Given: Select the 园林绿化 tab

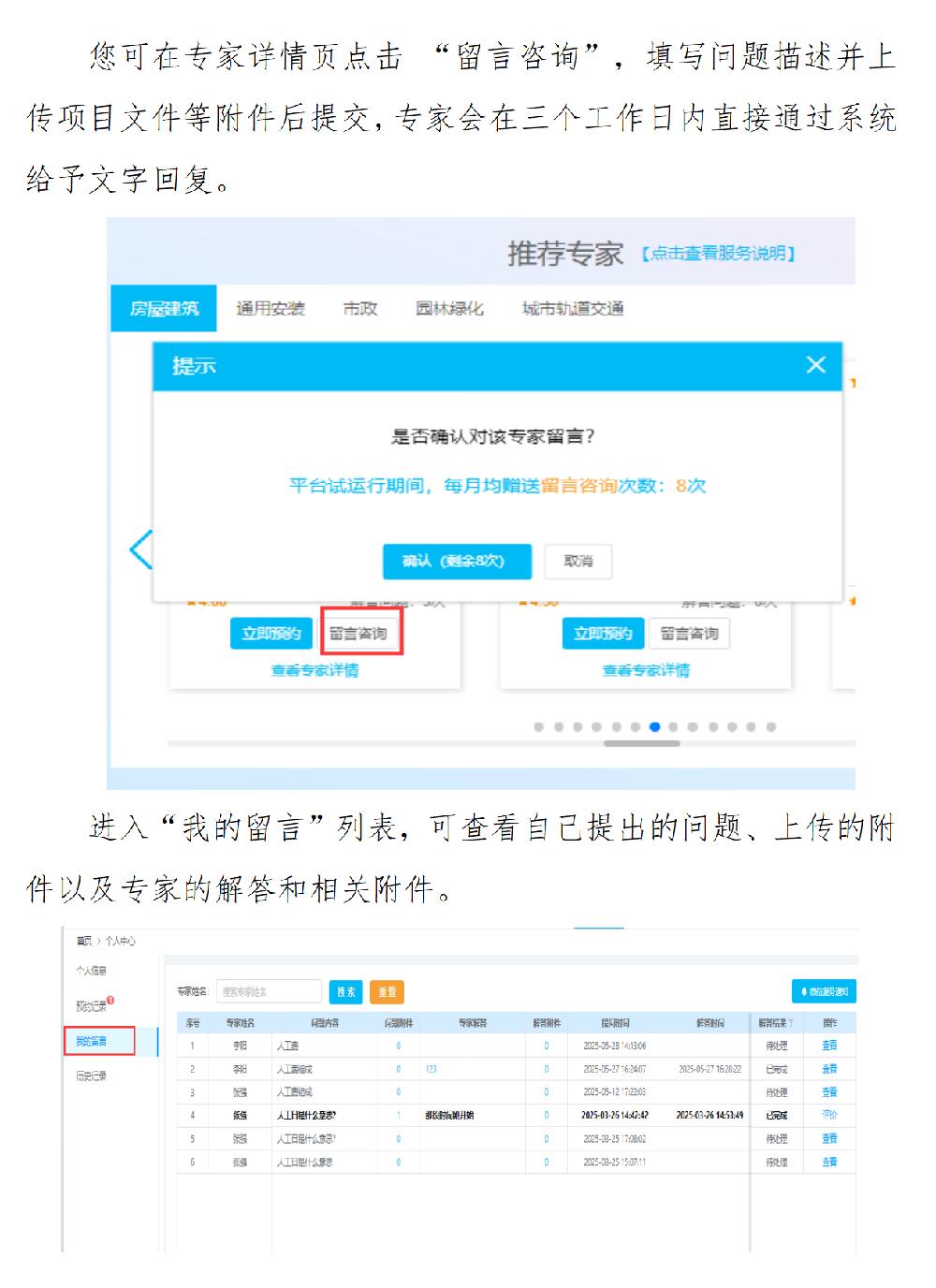Looking at the screenshot, I should pos(449,309).
